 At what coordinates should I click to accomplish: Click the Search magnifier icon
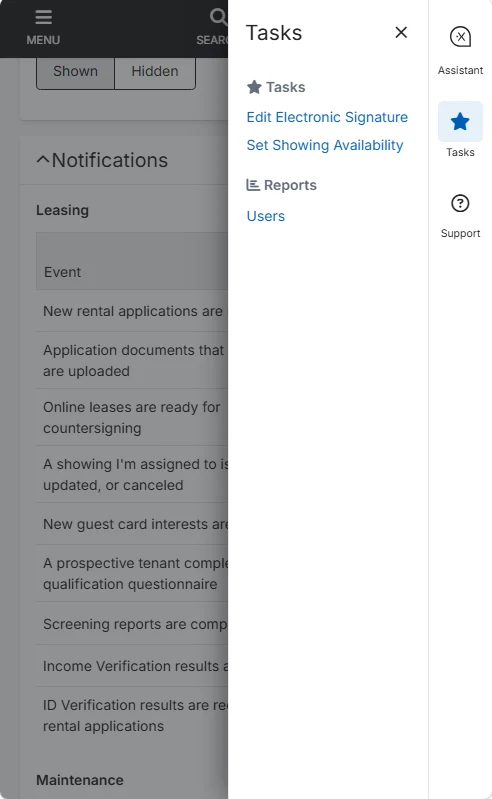[x=218, y=17]
